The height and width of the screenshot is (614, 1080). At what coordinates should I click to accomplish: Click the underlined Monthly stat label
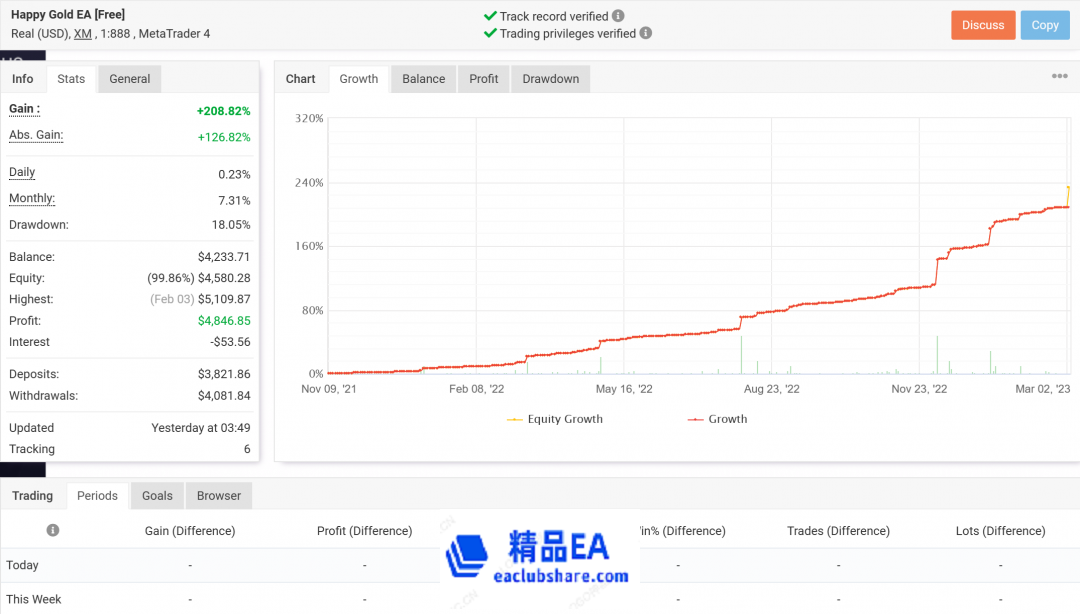(31, 198)
